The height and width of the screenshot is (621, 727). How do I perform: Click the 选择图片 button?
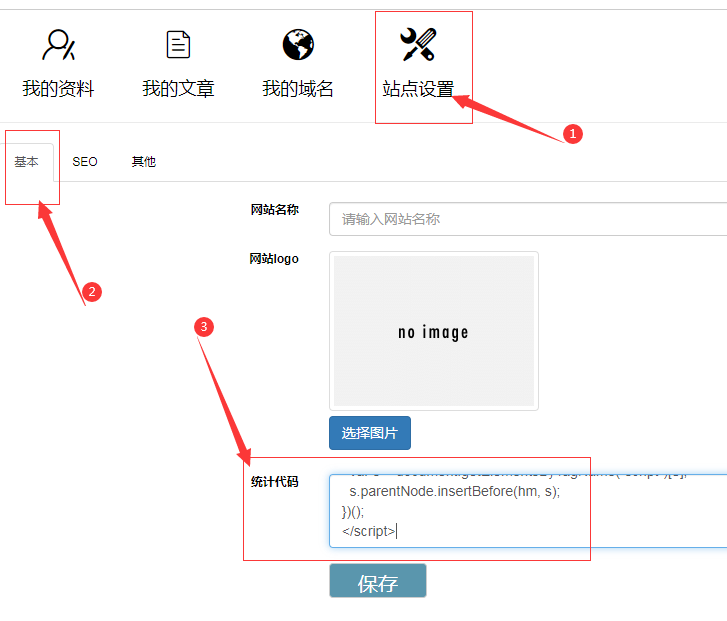tap(370, 433)
